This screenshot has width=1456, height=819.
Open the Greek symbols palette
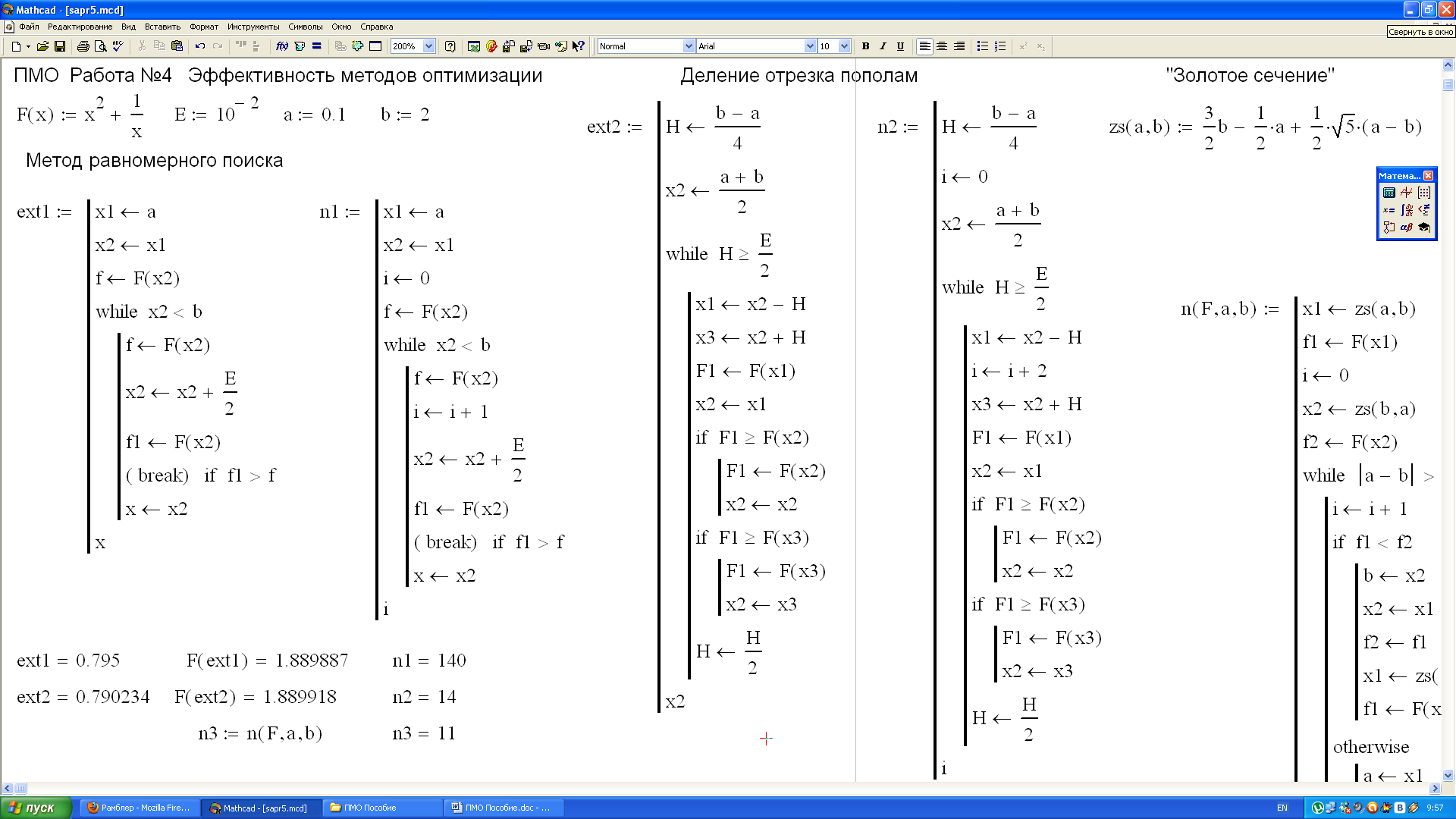point(1407,227)
